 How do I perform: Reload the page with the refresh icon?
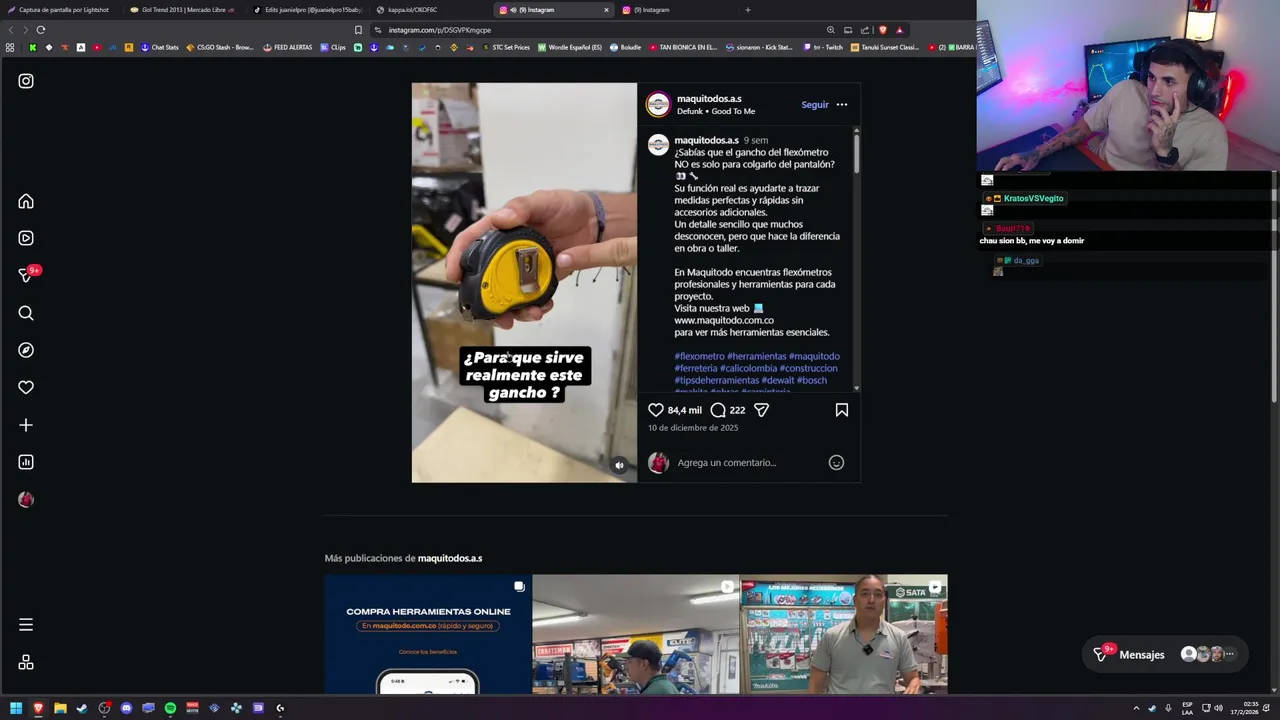click(x=41, y=30)
